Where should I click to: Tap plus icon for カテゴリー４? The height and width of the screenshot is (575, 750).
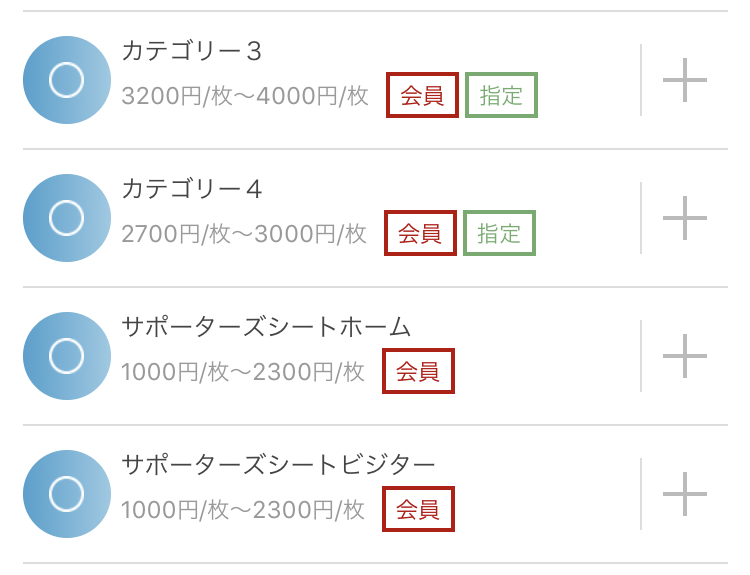[685, 218]
